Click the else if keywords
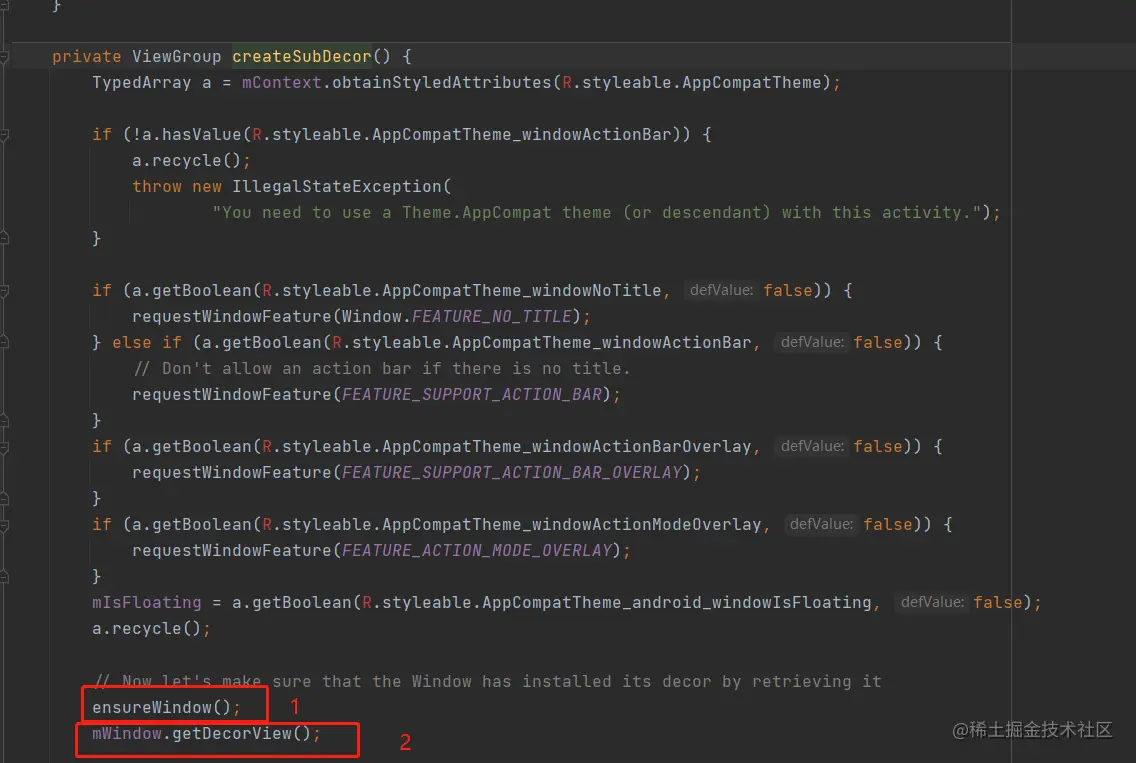This screenshot has height=763, width=1136. 146,343
